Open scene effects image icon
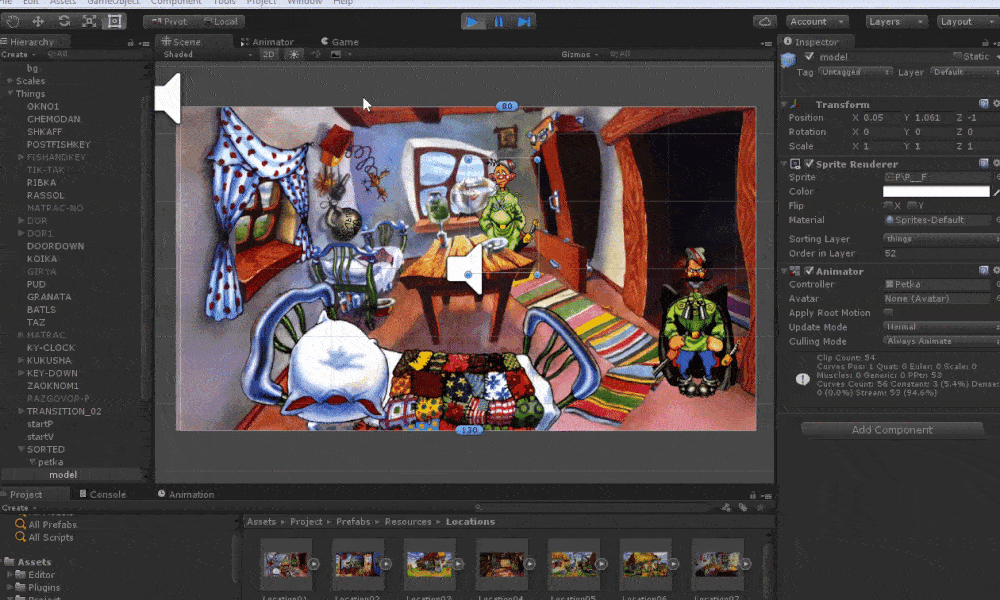Screen dimensions: 1000x600 [335, 54]
